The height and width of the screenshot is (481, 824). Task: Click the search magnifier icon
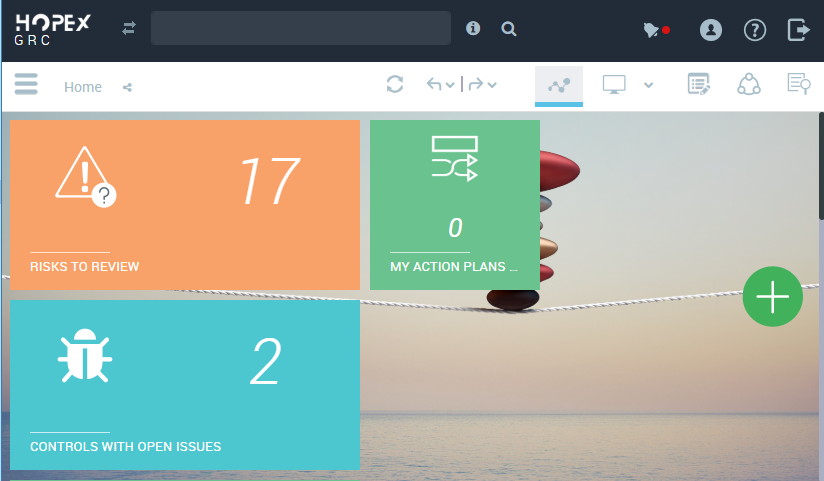(509, 30)
